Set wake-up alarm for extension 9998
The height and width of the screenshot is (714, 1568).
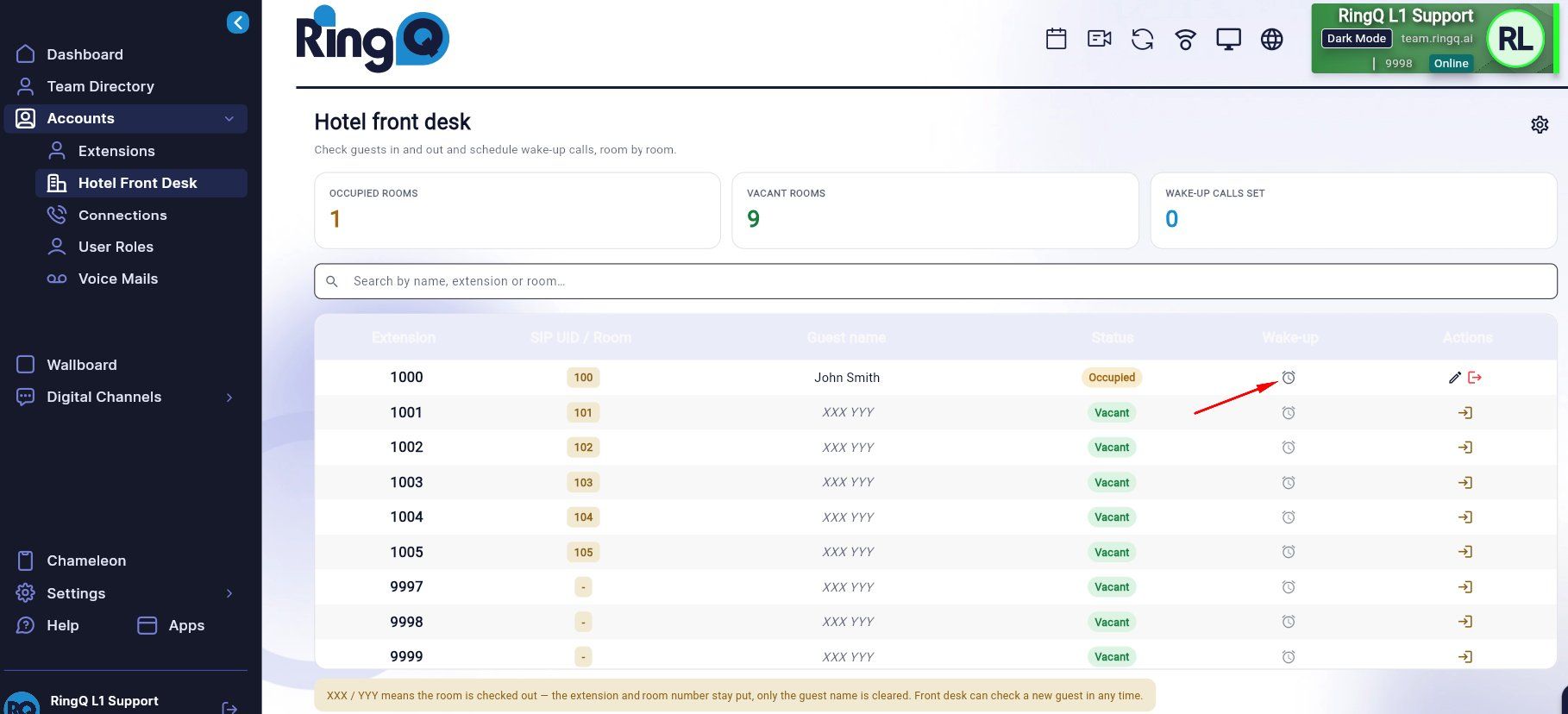(x=1289, y=622)
